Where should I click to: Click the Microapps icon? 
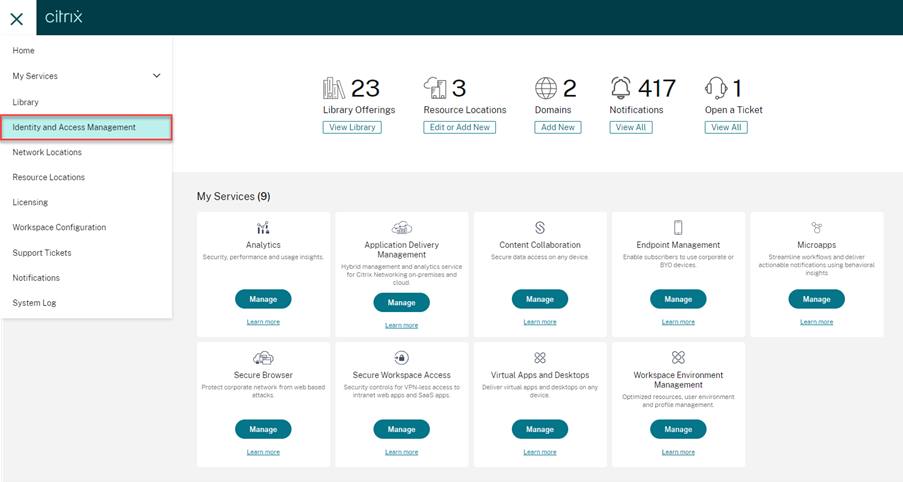[x=816, y=227]
